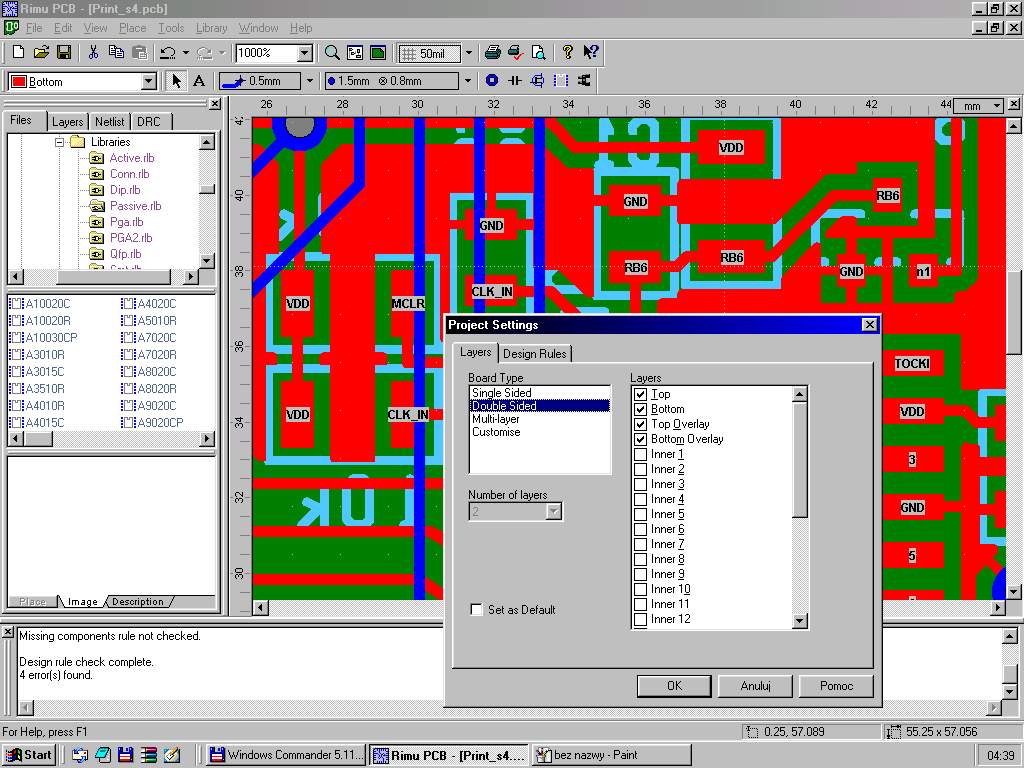This screenshot has width=1024, height=768.
Task: Choose the Select arrow pointer tool
Action: click(x=176, y=81)
